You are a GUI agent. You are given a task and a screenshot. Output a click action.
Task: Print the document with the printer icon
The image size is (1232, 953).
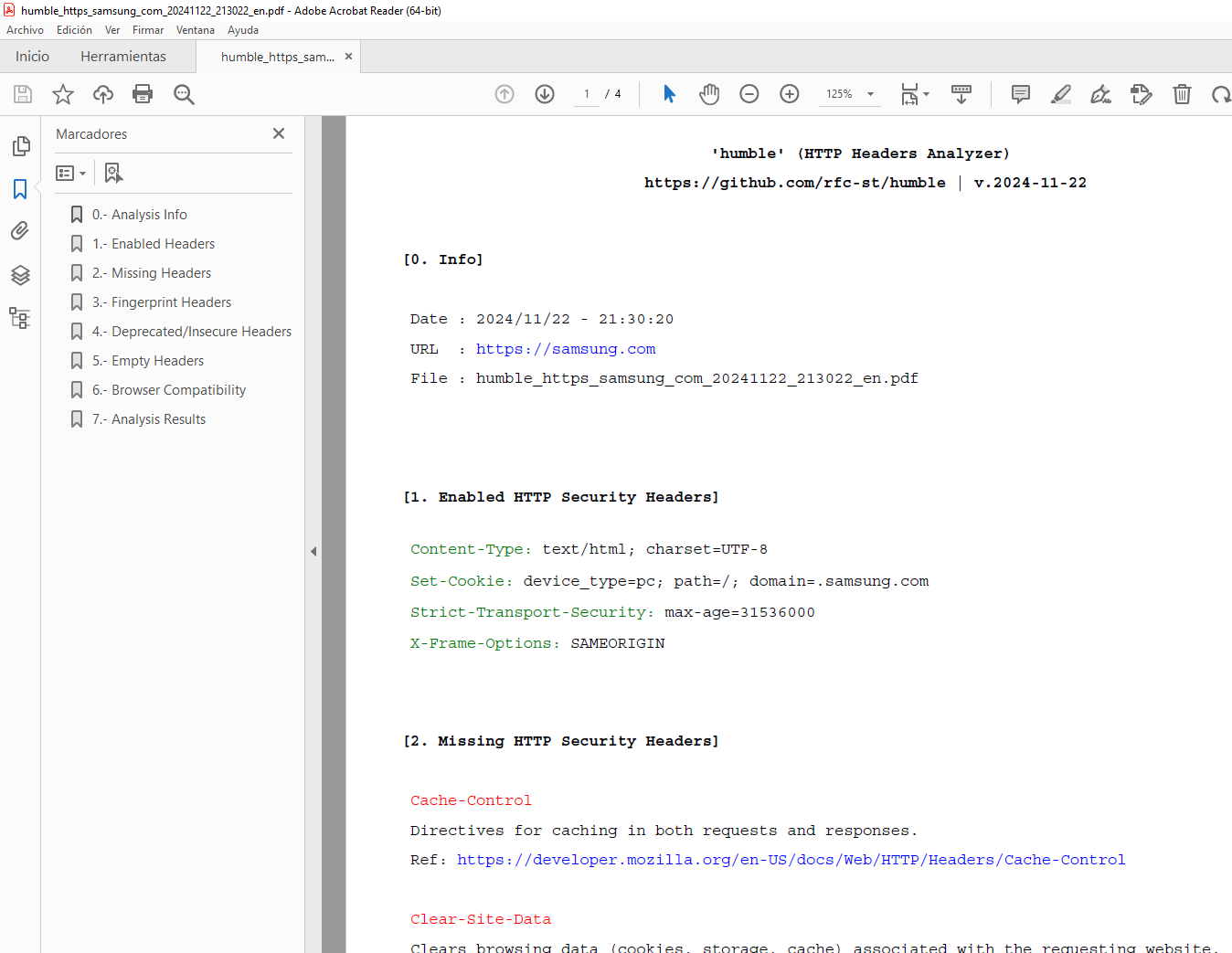(143, 94)
